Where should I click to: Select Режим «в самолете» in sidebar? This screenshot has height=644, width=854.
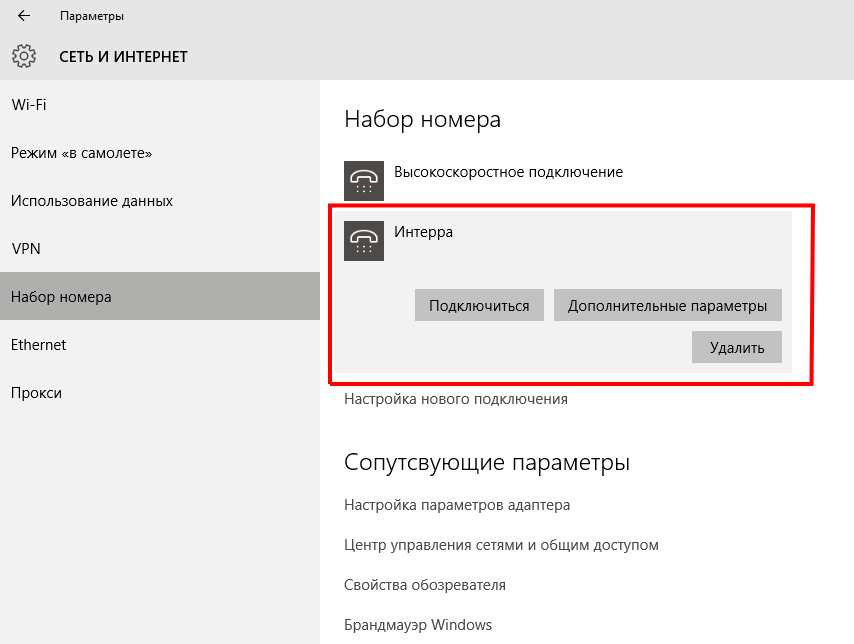pos(81,153)
